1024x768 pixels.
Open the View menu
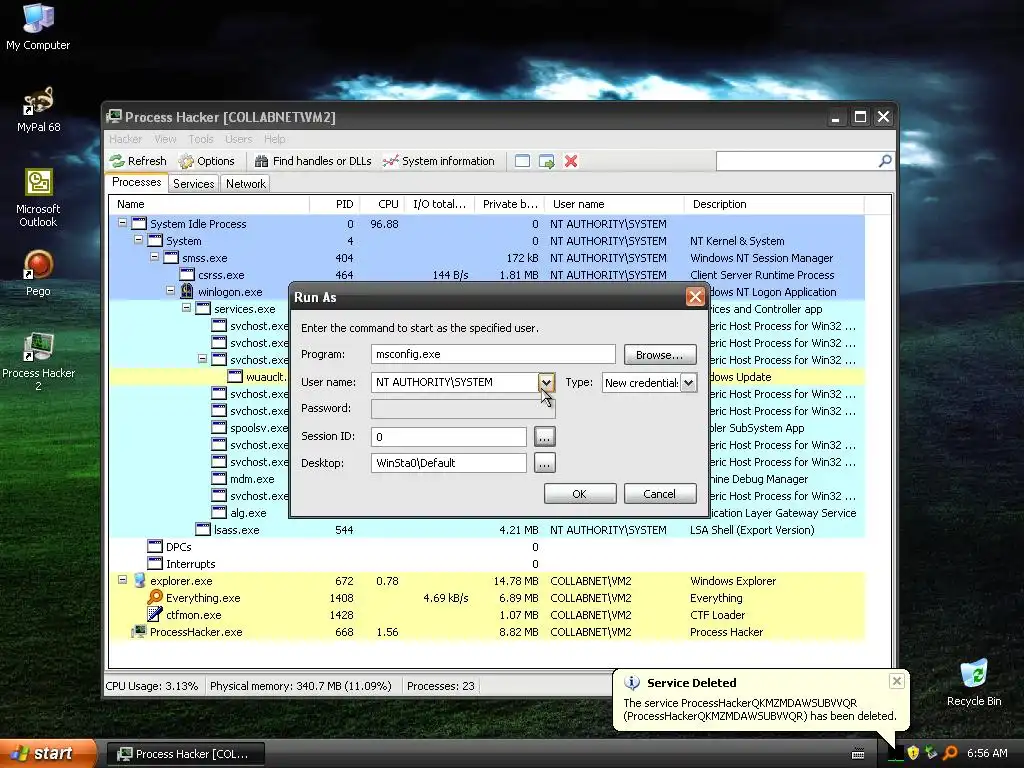[165, 139]
